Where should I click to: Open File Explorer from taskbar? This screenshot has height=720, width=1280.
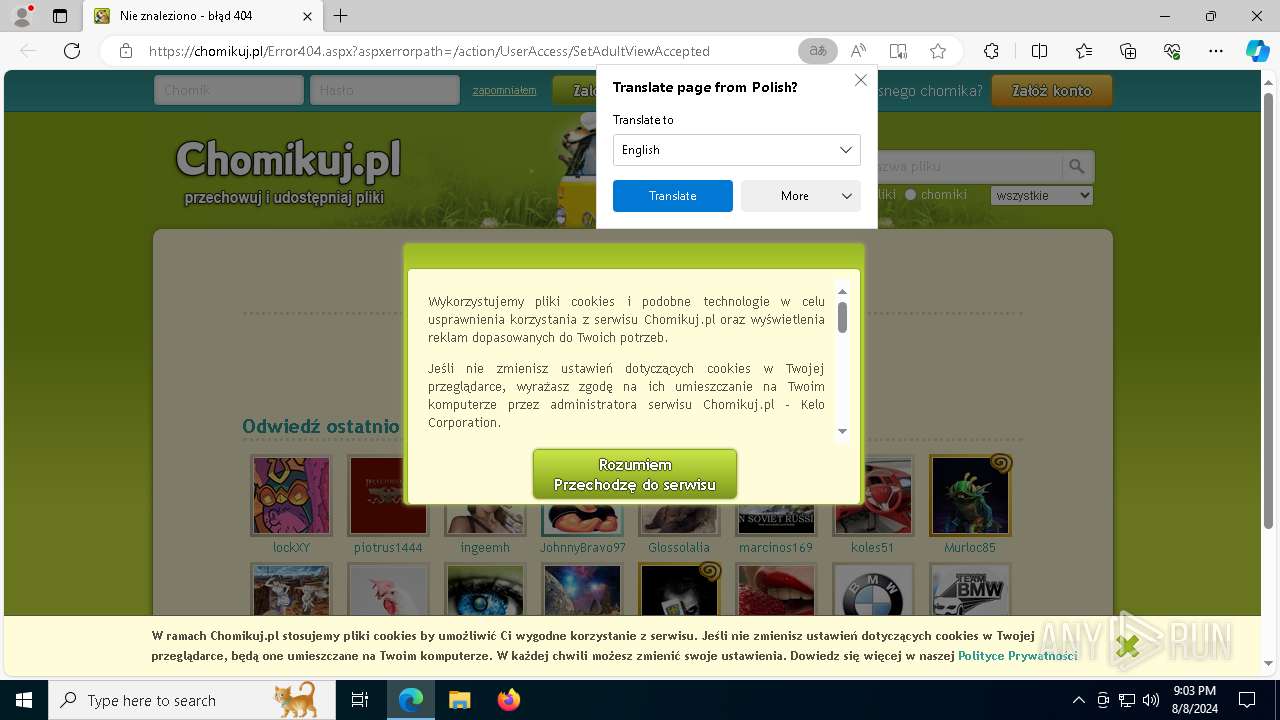[459, 700]
